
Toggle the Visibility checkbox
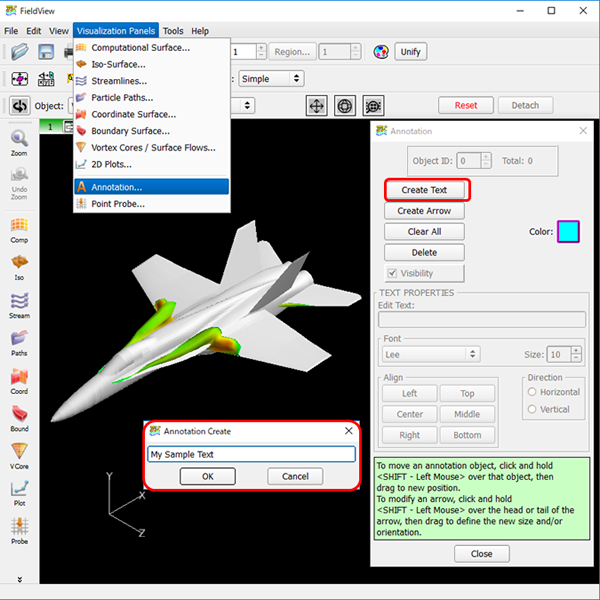(393, 273)
